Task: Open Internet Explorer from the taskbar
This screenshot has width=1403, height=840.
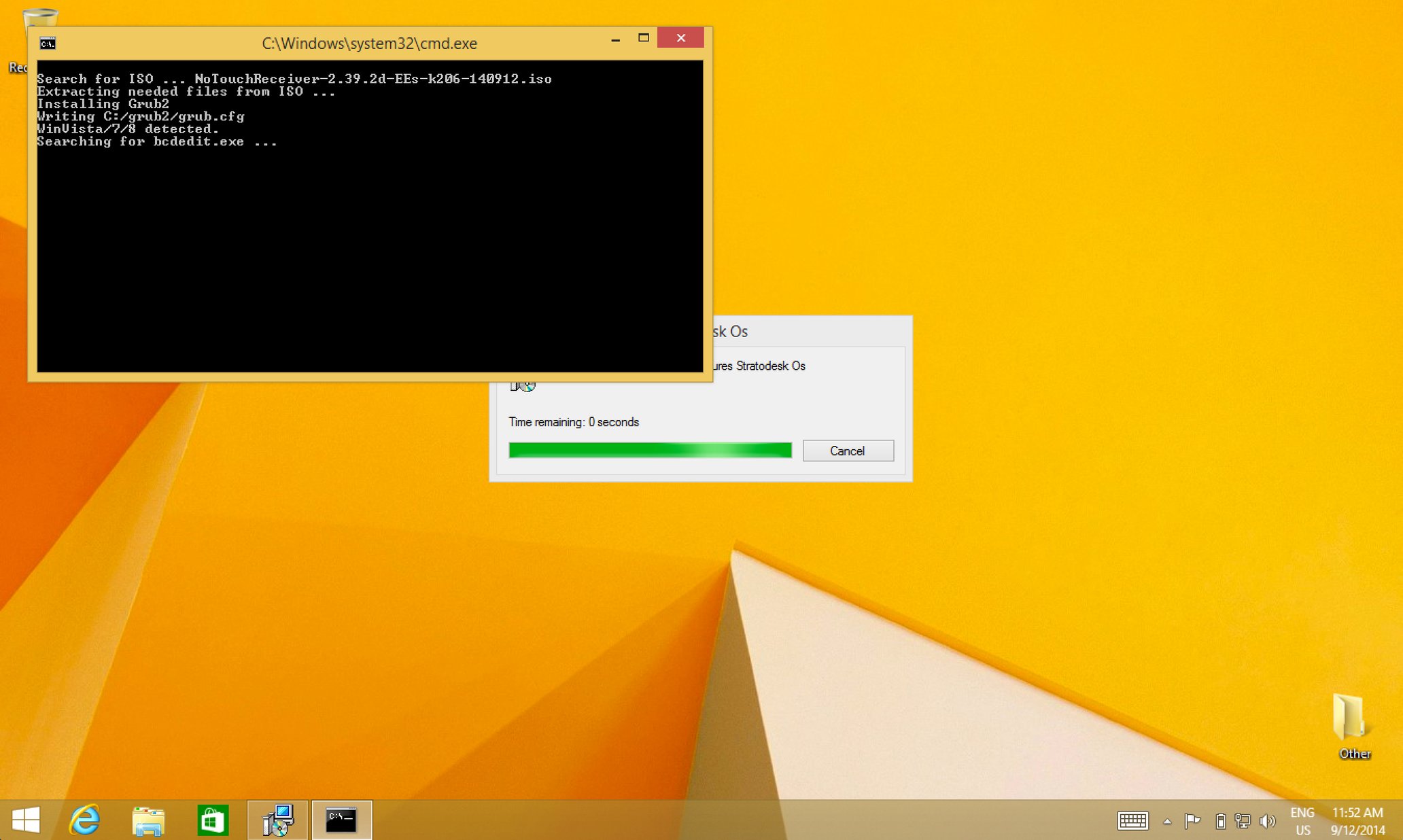Action: [x=85, y=820]
